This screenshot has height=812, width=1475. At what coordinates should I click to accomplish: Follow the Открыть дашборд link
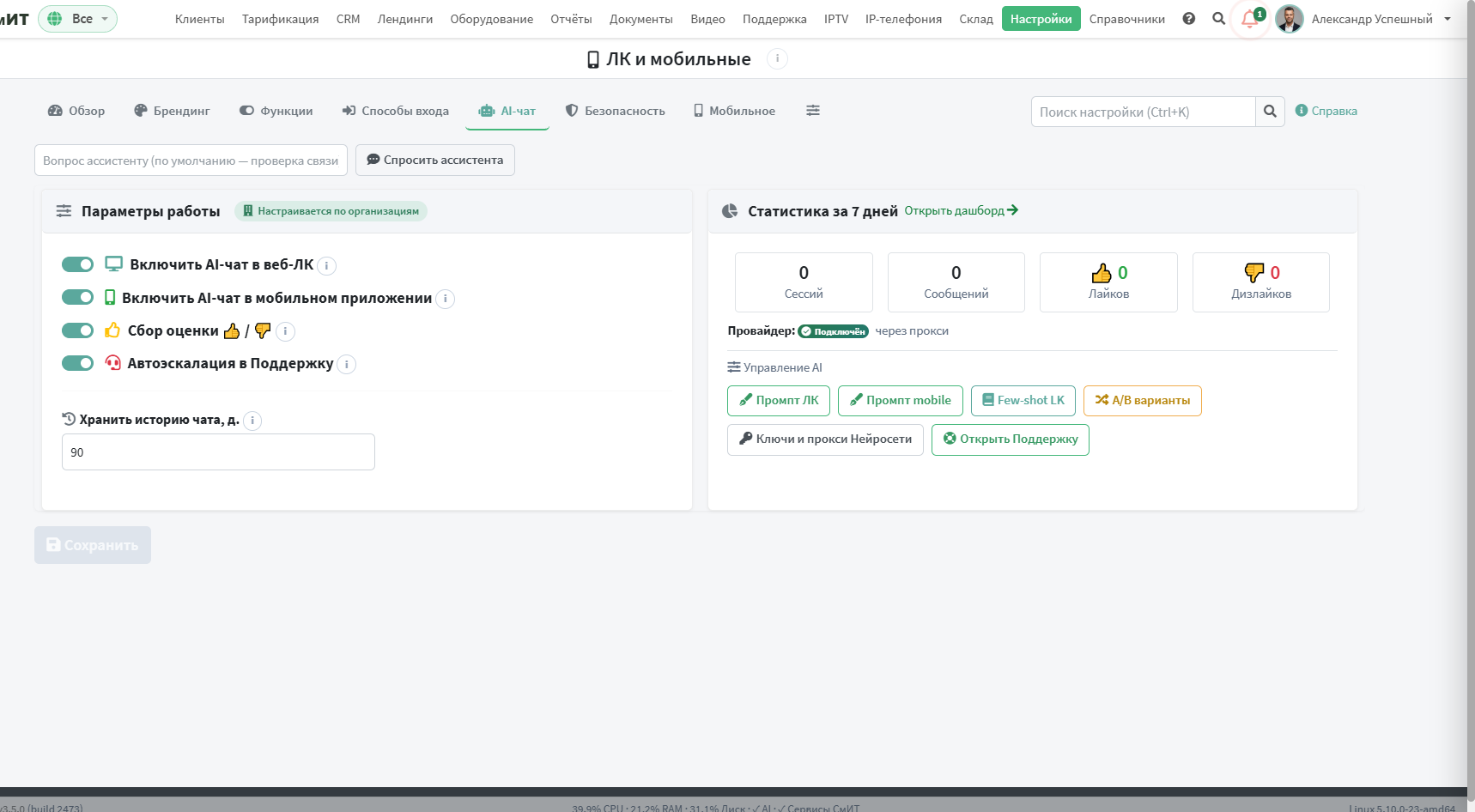tap(961, 210)
